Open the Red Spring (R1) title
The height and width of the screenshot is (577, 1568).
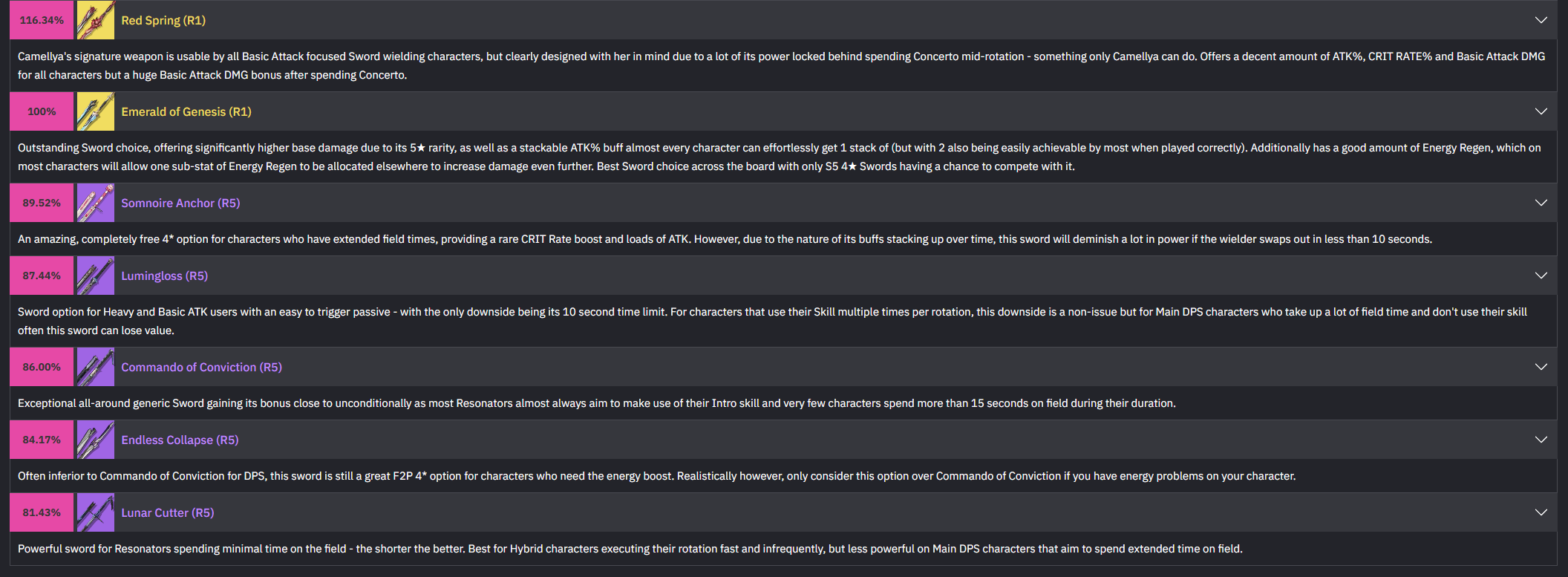pos(163,21)
